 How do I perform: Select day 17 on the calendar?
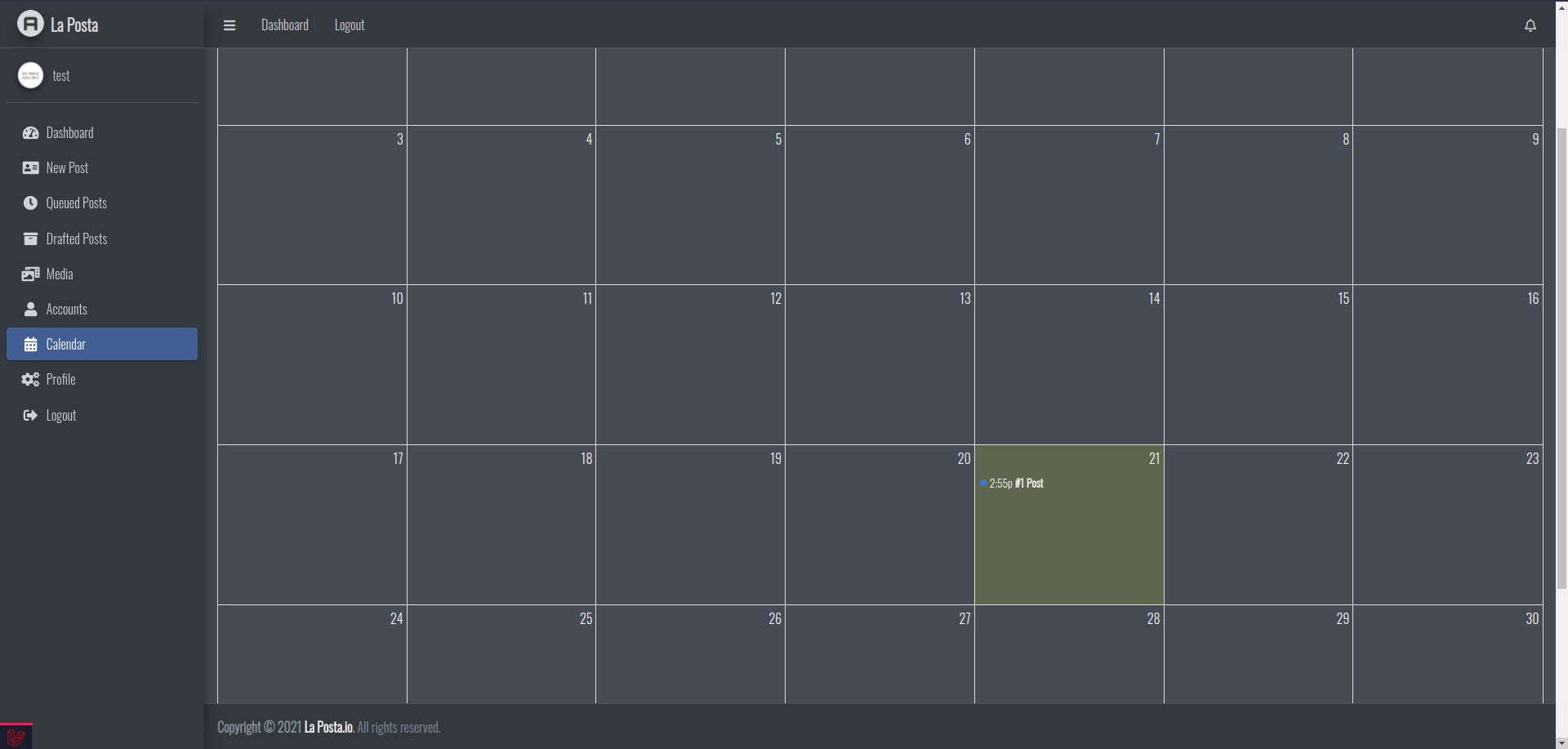(399, 458)
